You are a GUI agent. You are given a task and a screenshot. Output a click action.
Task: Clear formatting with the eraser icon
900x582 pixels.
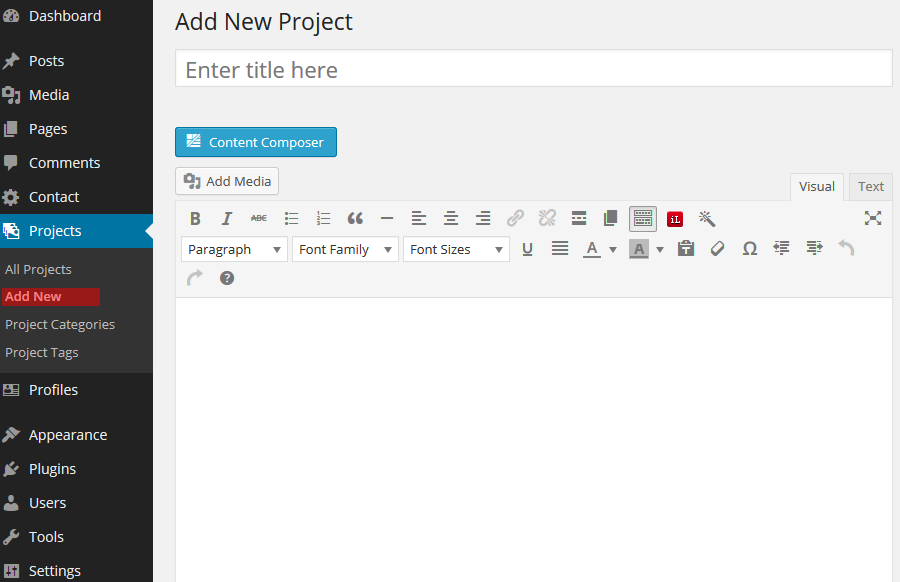click(x=717, y=249)
